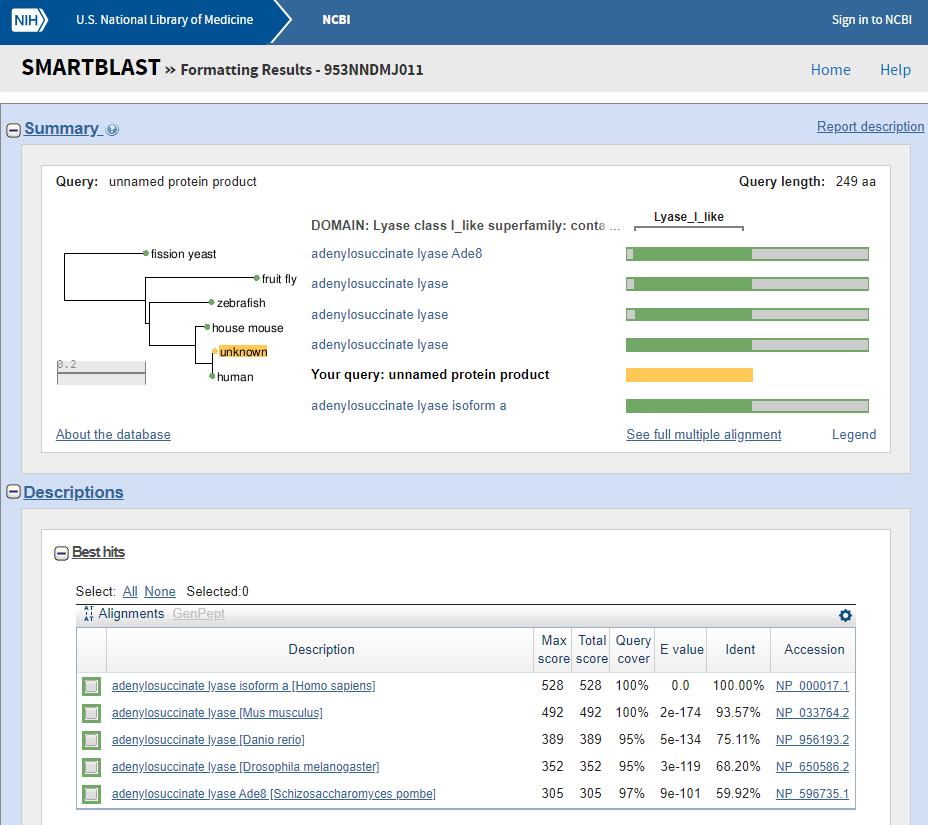Select All hits
This screenshot has width=928, height=825.
tap(130, 591)
